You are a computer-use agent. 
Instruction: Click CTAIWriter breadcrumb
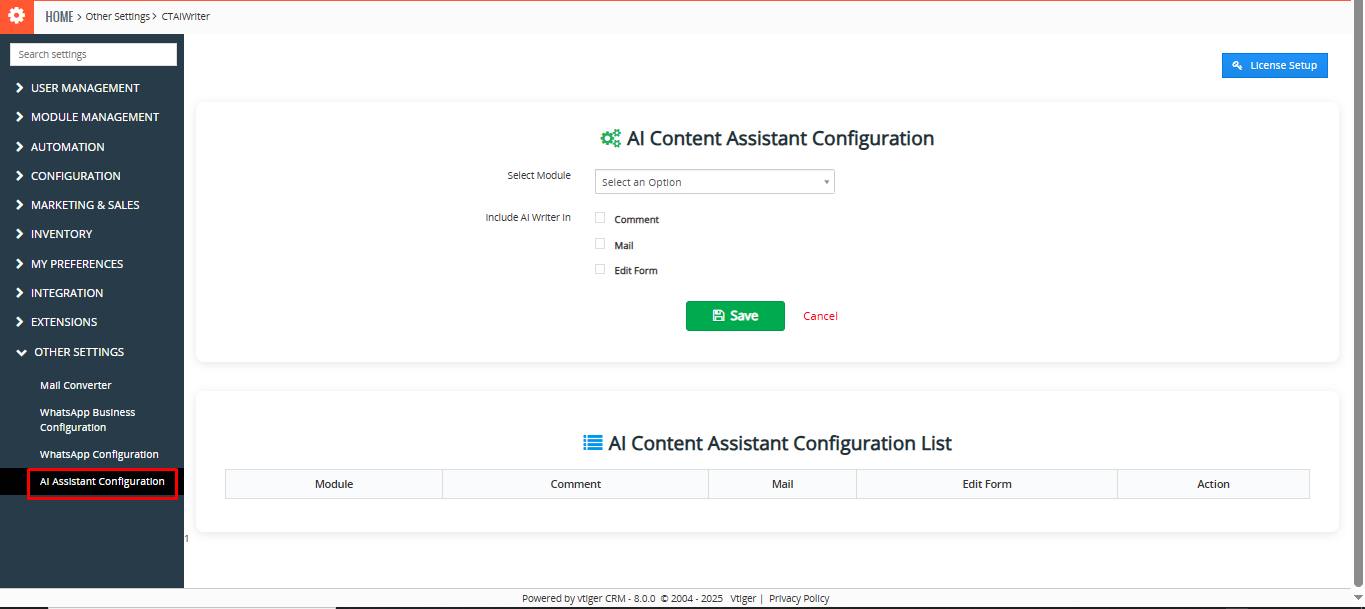(186, 17)
